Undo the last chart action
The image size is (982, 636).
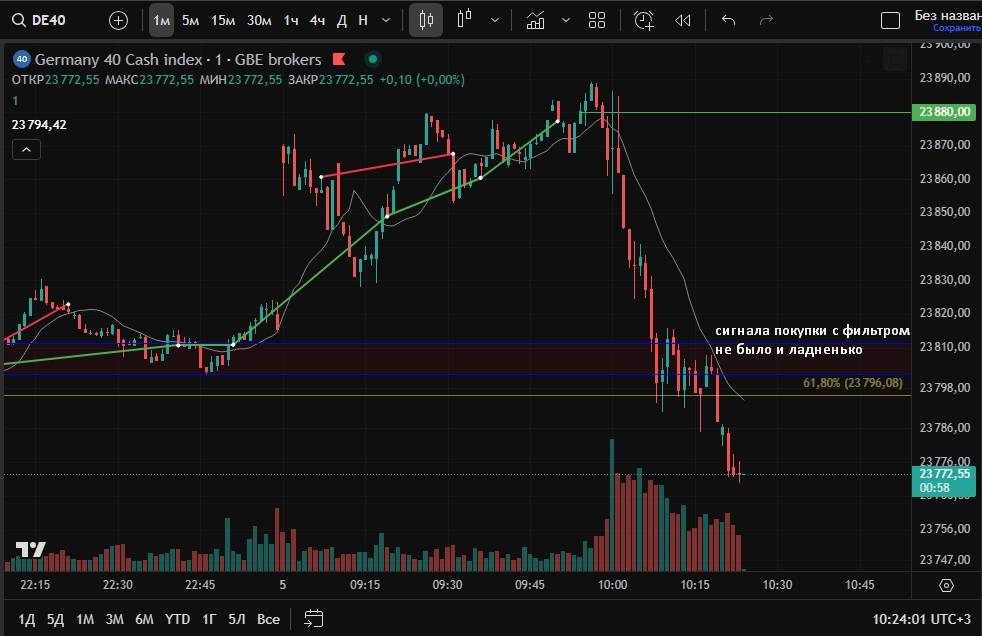click(728, 20)
